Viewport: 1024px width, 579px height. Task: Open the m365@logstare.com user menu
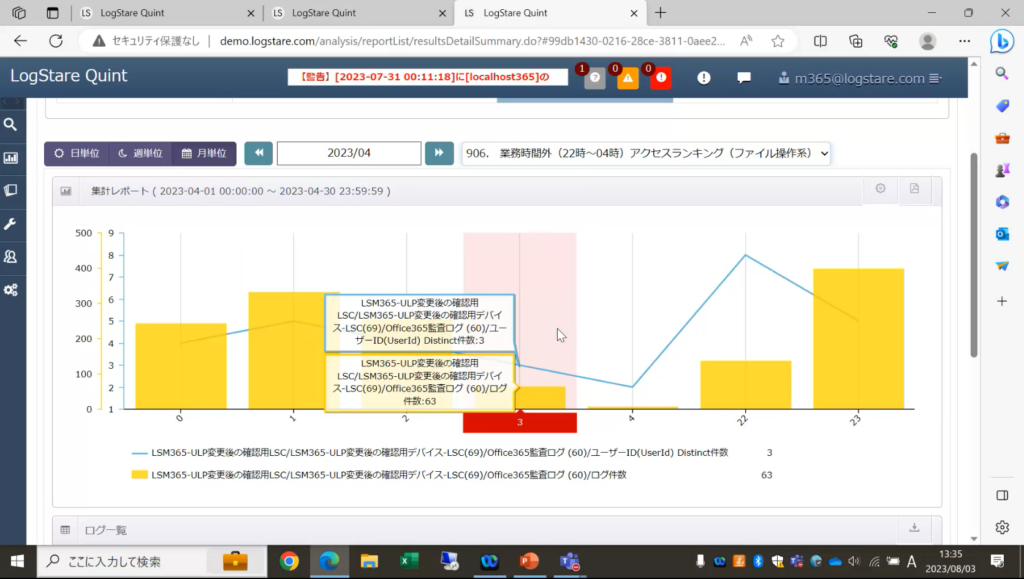pos(859,78)
